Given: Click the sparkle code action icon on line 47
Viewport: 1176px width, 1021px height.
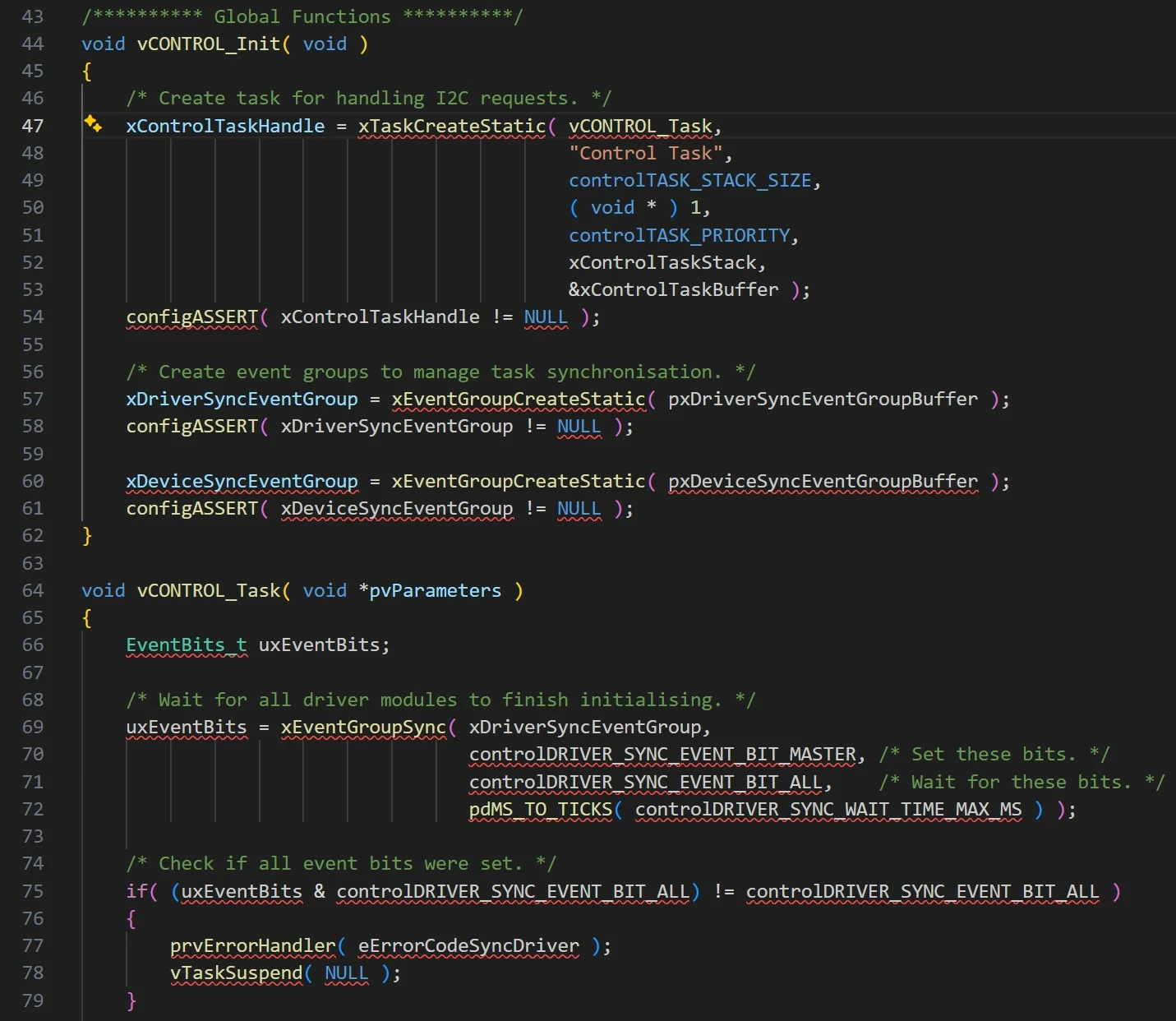Looking at the screenshot, I should 93,125.
